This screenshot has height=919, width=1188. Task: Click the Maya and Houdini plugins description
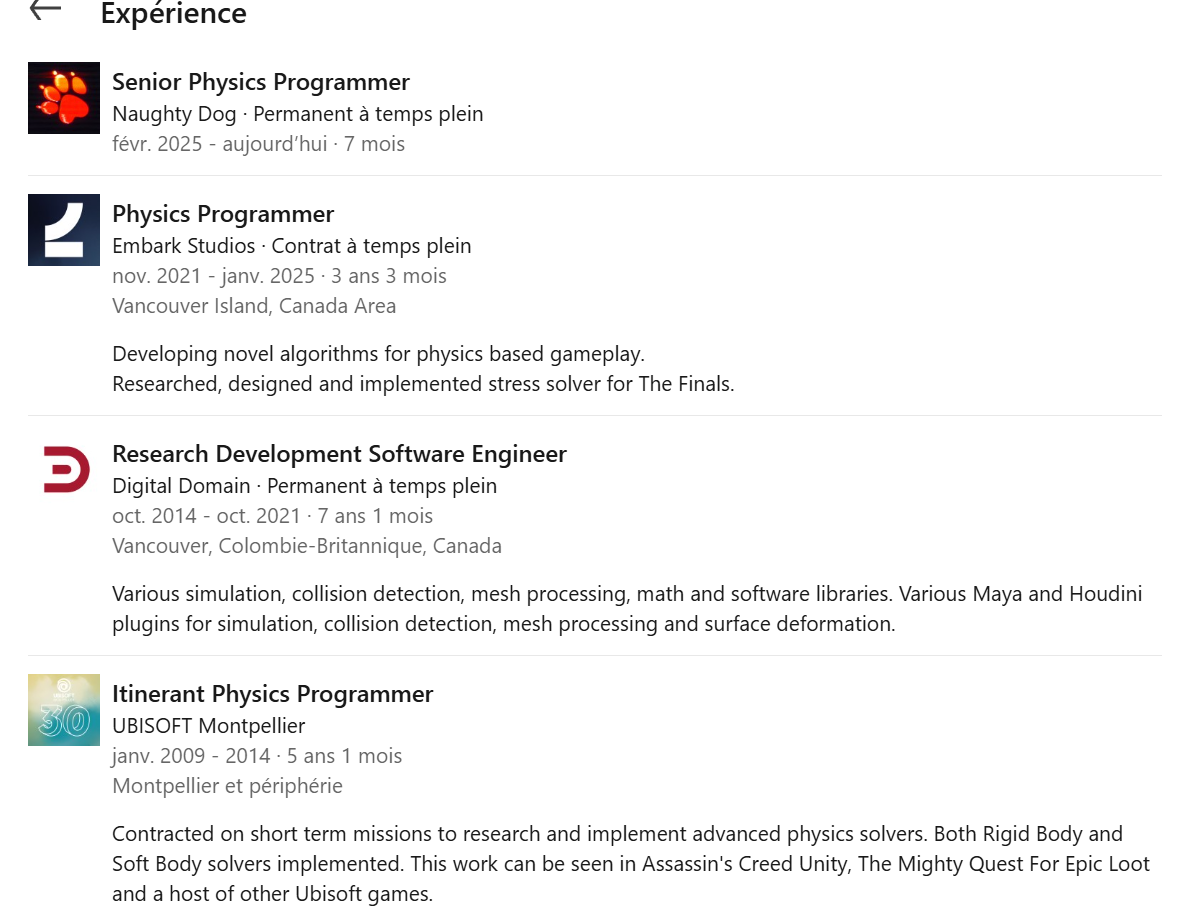pos(627,609)
